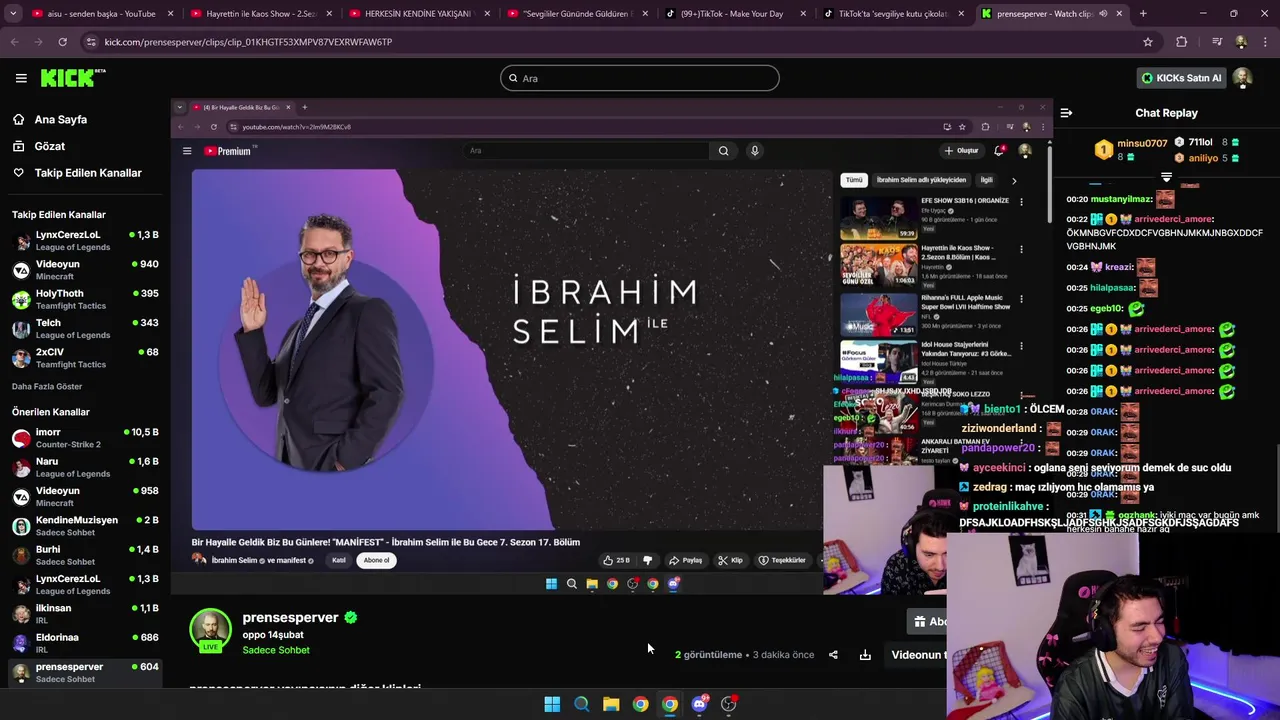Image resolution: width=1280 pixels, height=720 pixels.
Task: Open the Burhi recommended channel
Action: [85, 555]
